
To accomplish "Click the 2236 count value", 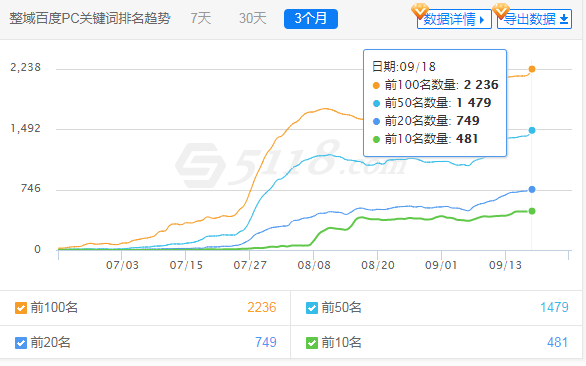I will pyautogui.click(x=262, y=308).
